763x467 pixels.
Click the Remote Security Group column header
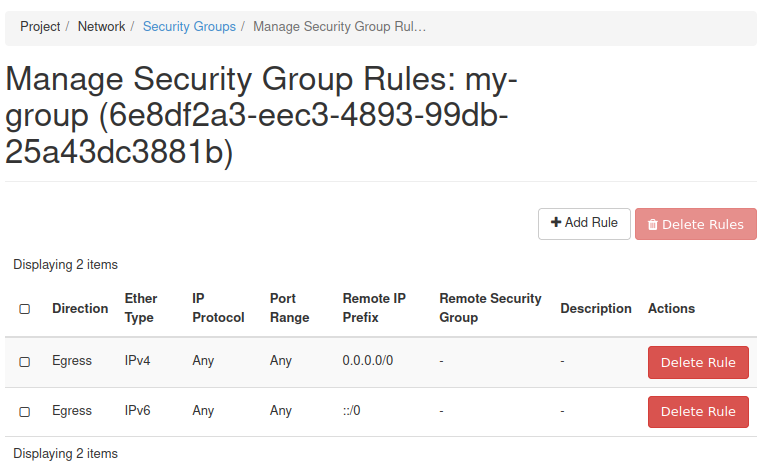[490, 308]
